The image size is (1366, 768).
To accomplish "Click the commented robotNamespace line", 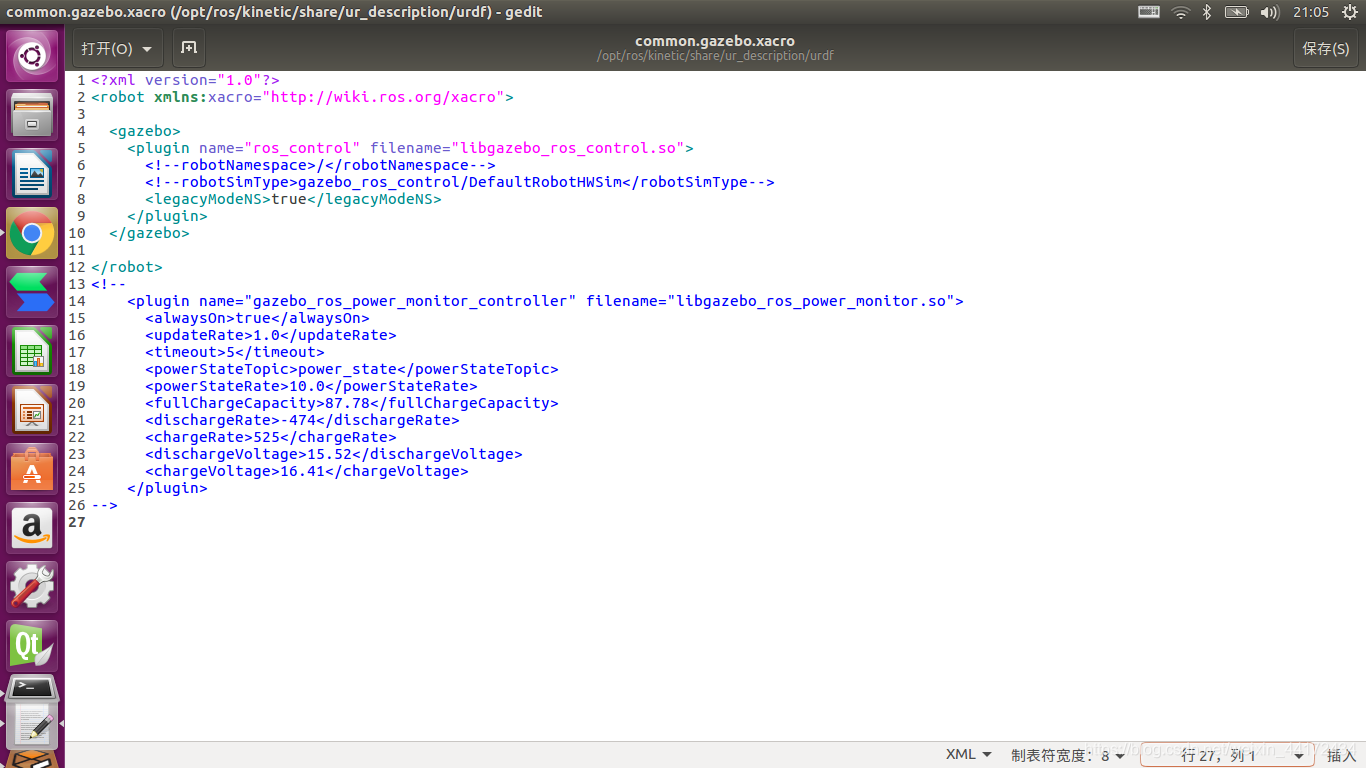I will pyautogui.click(x=320, y=165).
